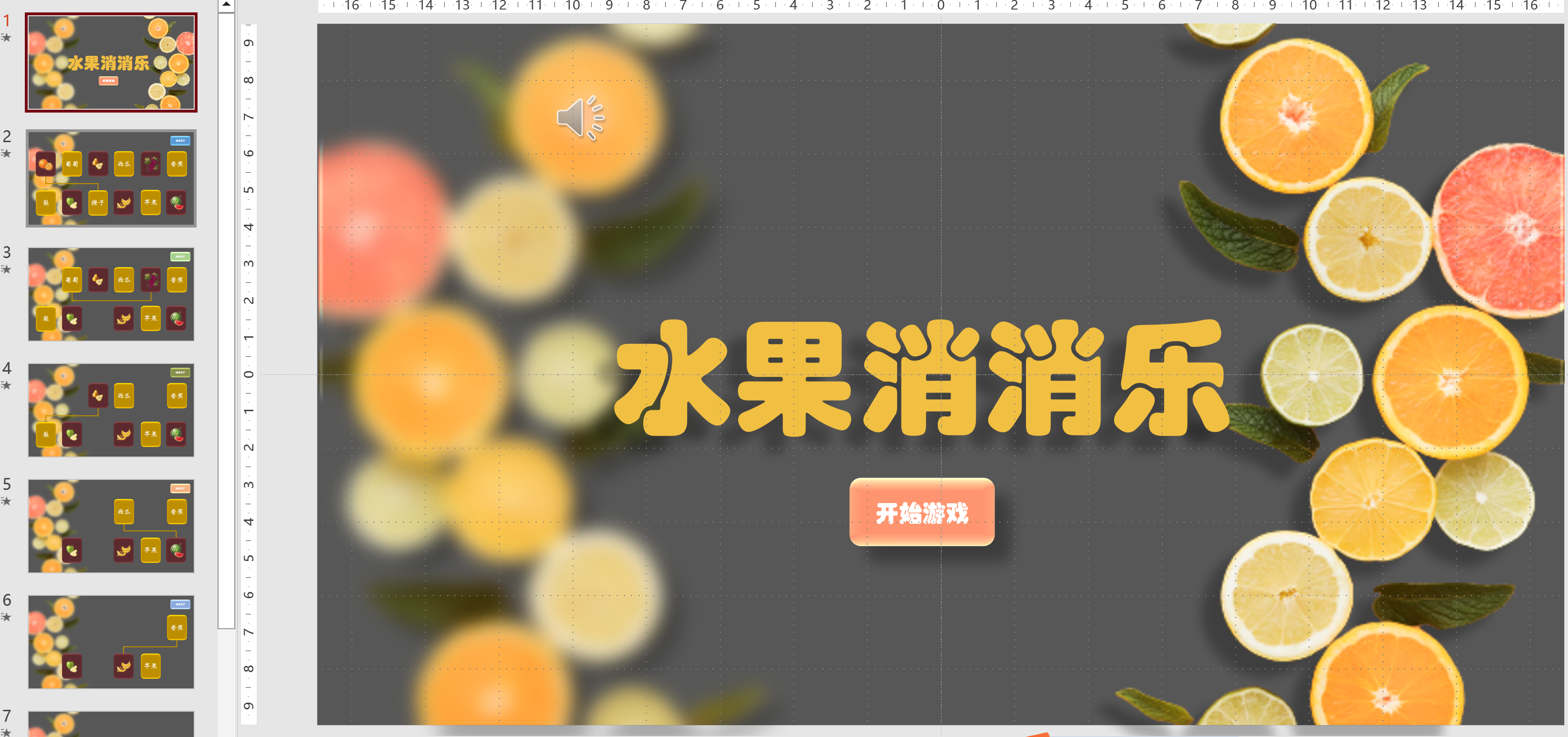Open slide 2 thumbnail with fruit cards

coord(111,178)
